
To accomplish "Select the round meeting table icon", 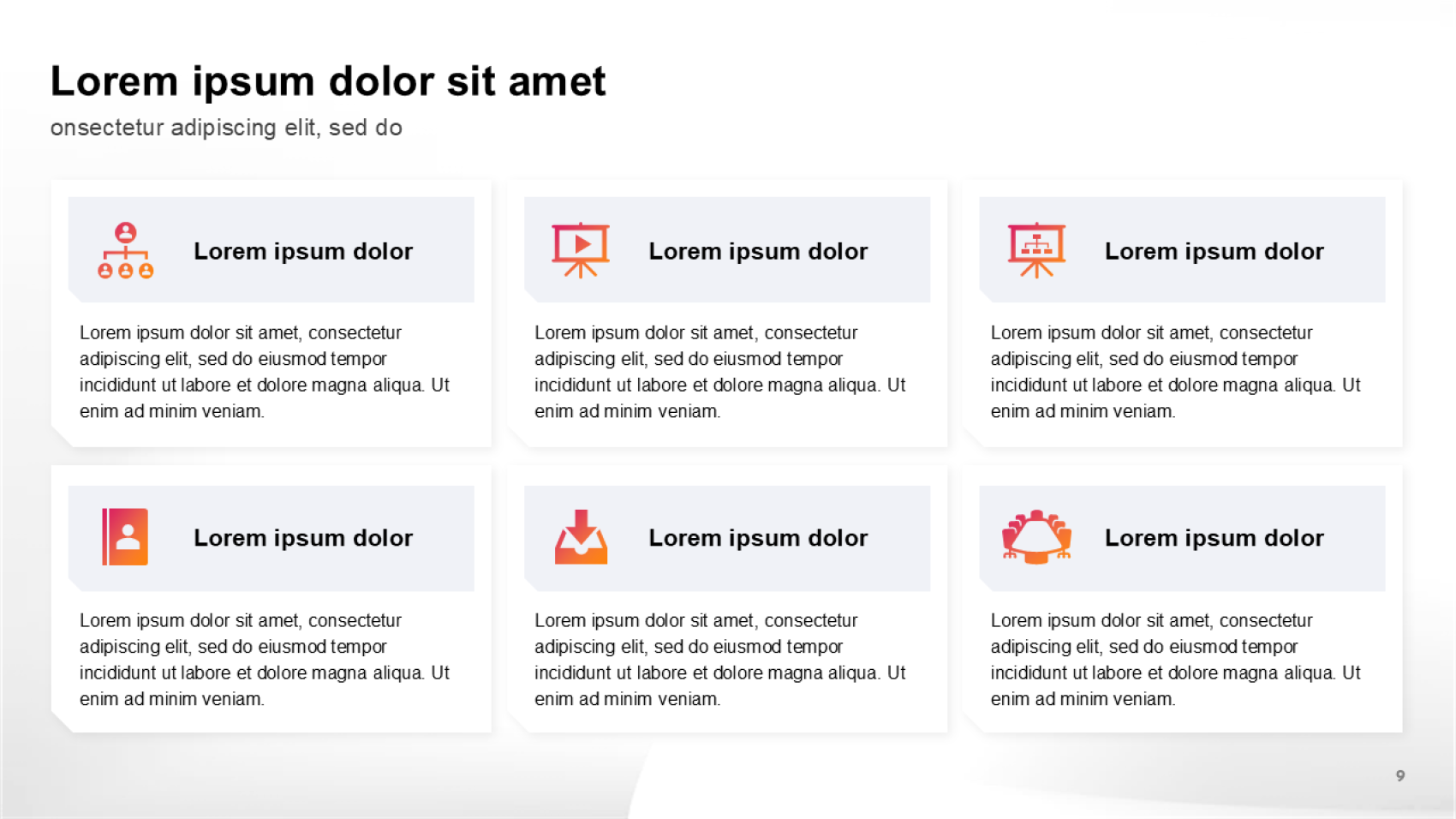I will 1036,537.
